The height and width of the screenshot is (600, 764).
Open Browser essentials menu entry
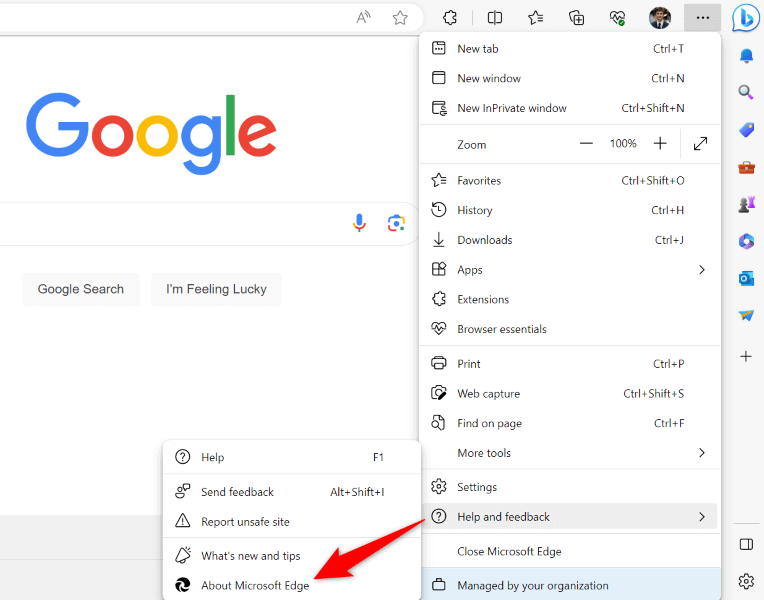pyautogui.click(x=570, y=329)
